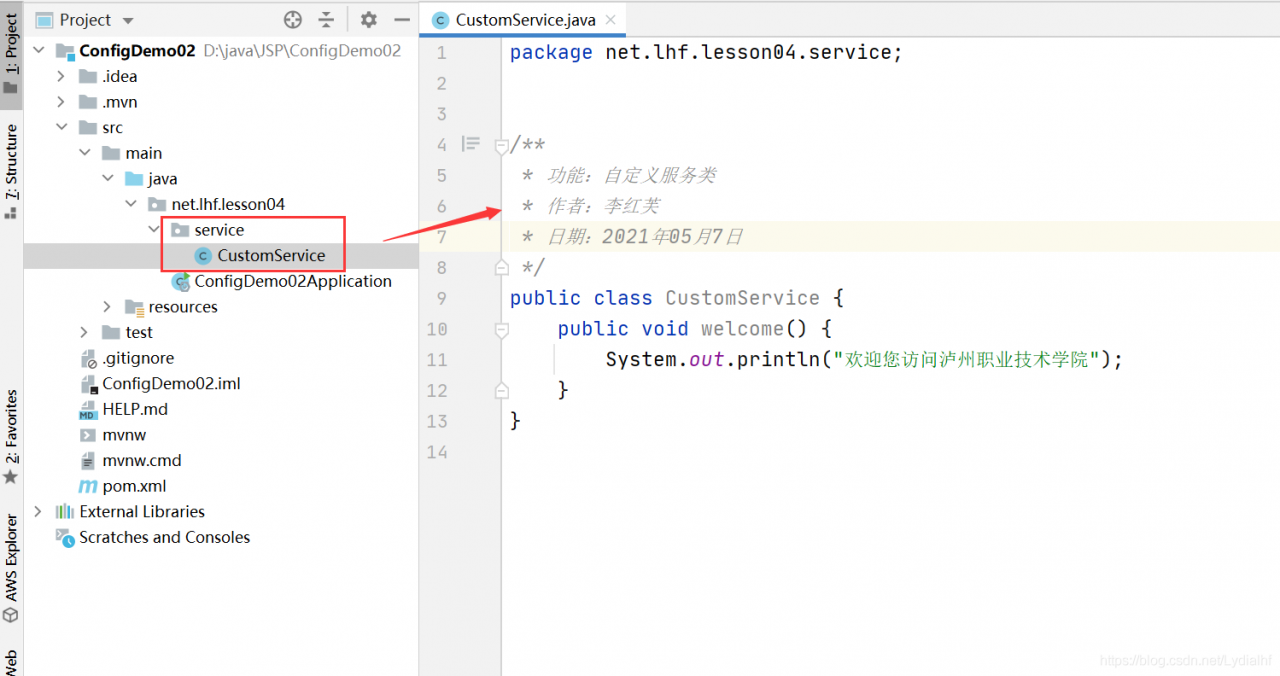The image size is (1280, 676).
Task: Fold the method end marker at line 12
Action: (x=501, y=390)
